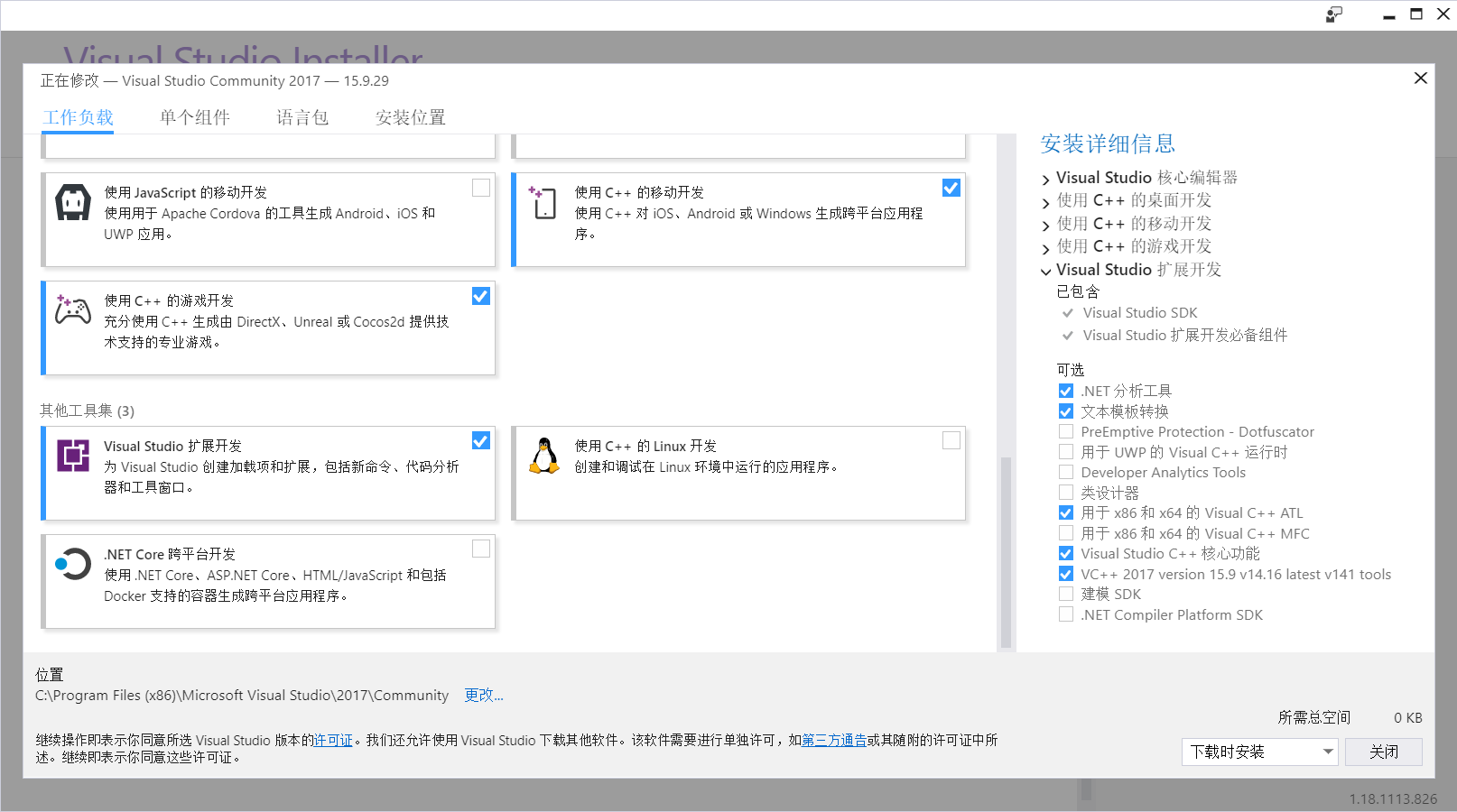Click Visual Studio 扩展开发必备组件 item

click(1185, 335)
